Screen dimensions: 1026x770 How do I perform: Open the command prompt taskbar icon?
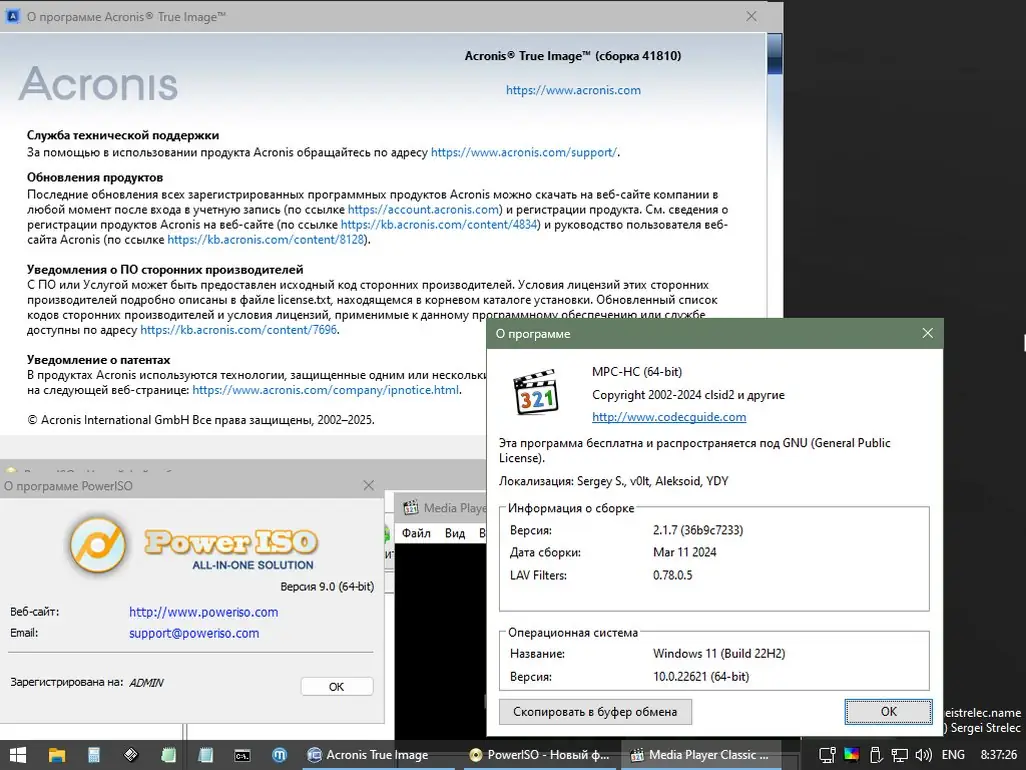click(x=242, y=755)
